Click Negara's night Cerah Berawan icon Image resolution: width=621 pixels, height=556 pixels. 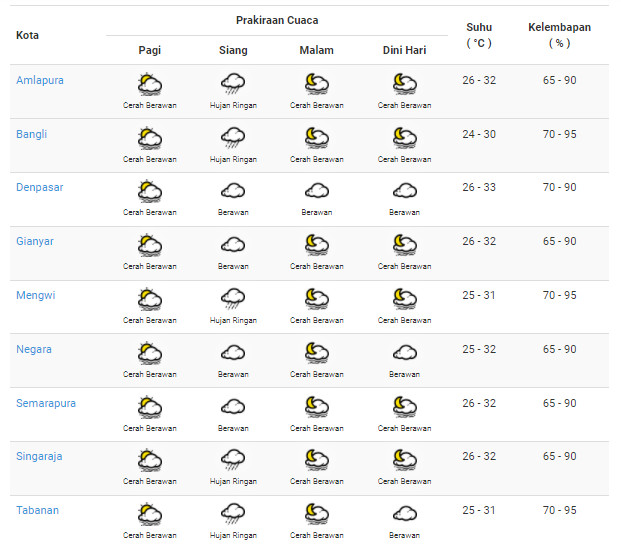pyautogui.click(x=316, y=353)
